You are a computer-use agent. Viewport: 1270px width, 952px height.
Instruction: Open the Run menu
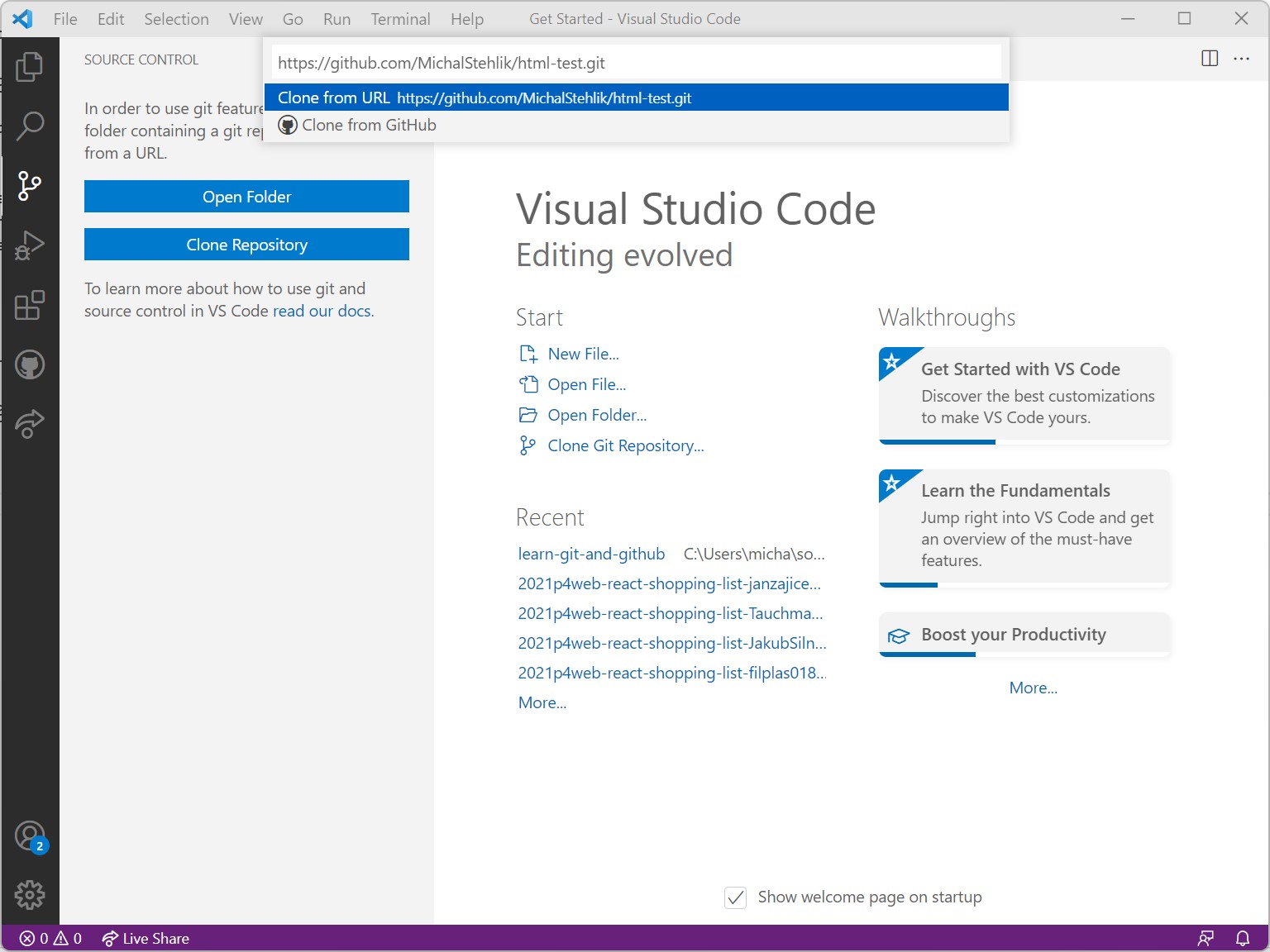337,19
